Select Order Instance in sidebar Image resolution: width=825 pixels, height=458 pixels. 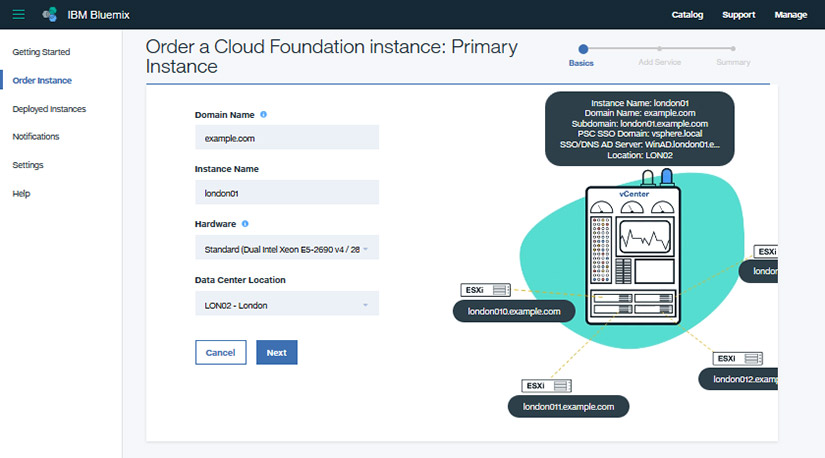(42, 81)
